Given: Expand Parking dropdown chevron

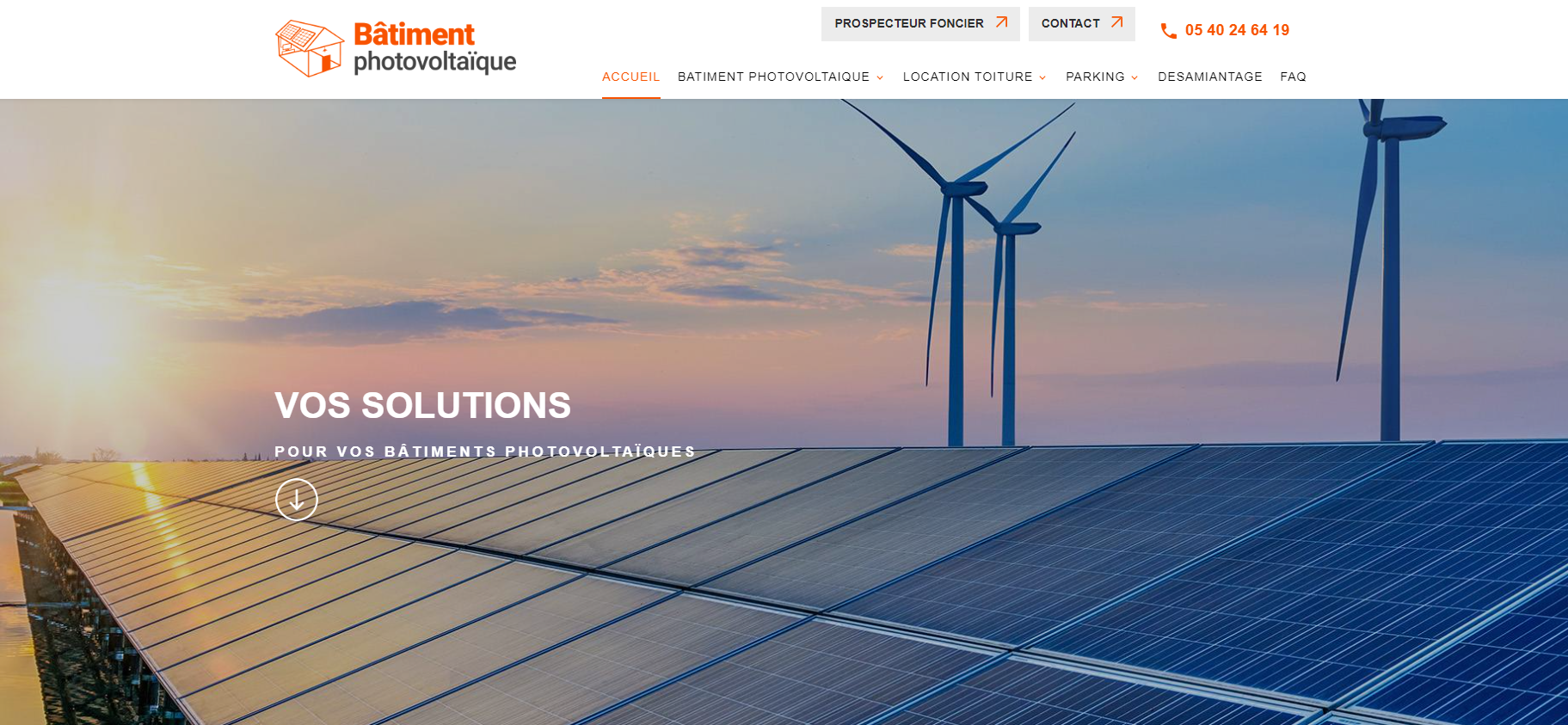Looking at the screenshot, I should tap(1134, 77).
